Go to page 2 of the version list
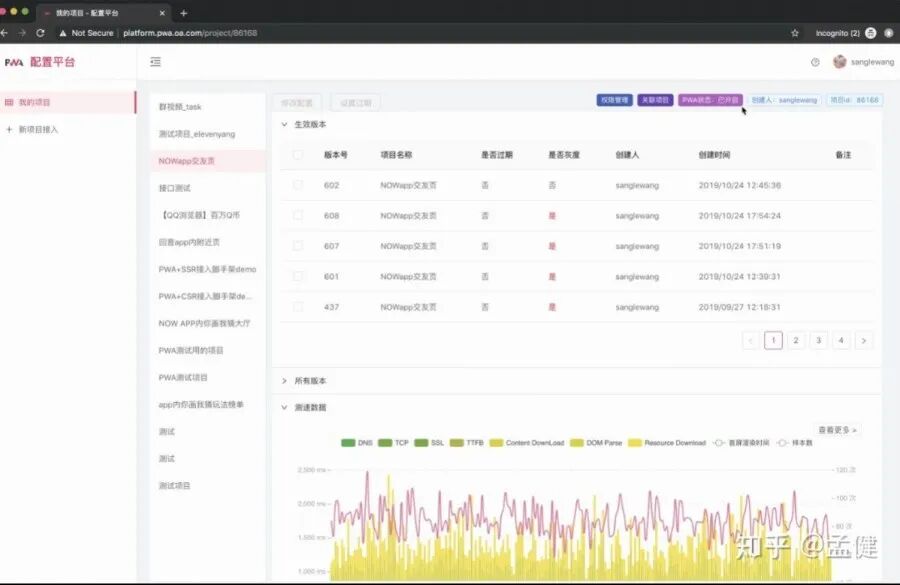This screenshot has width=900, height=585. [795, 340]
